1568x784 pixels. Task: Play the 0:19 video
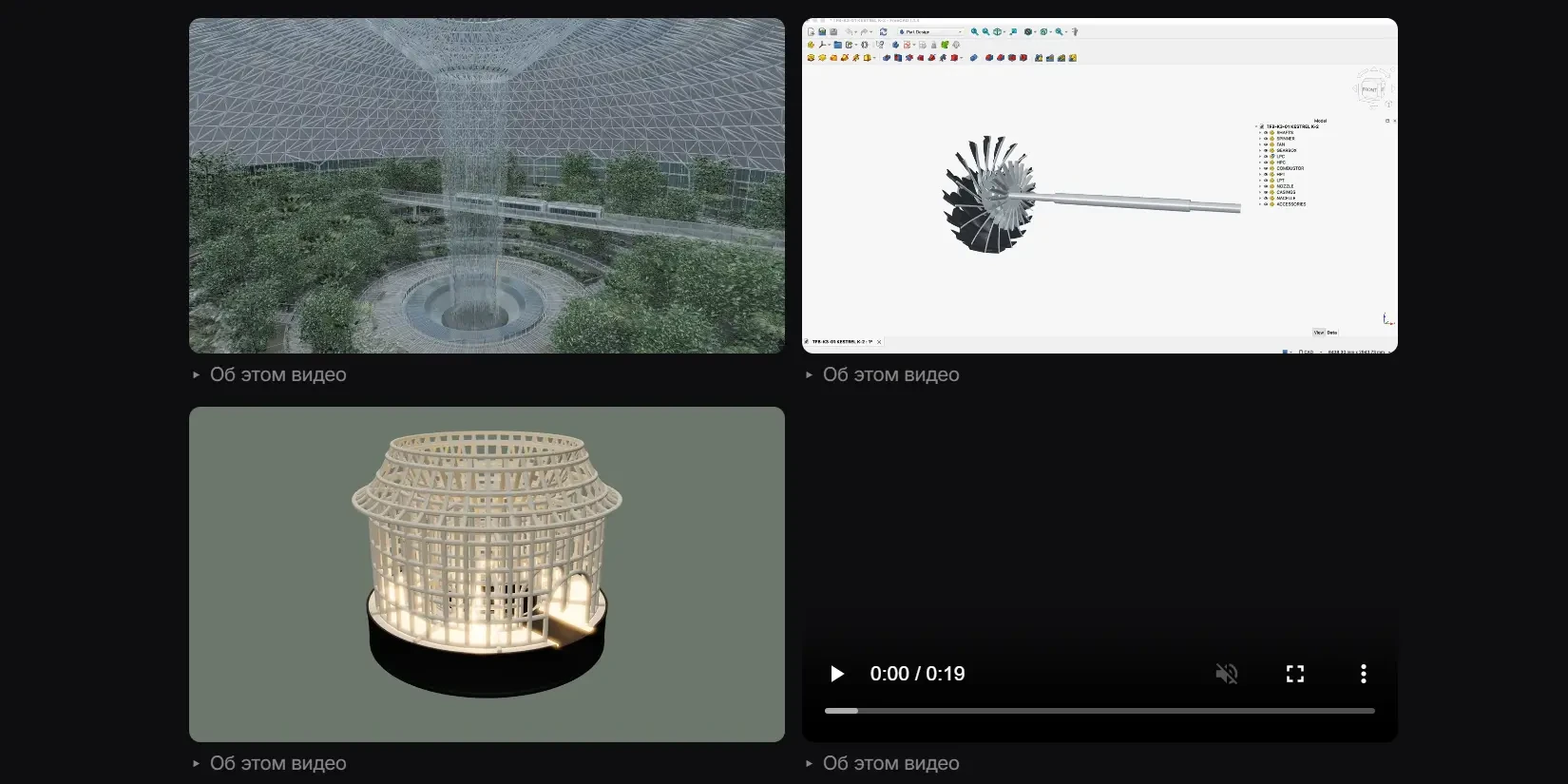point(837,674)
